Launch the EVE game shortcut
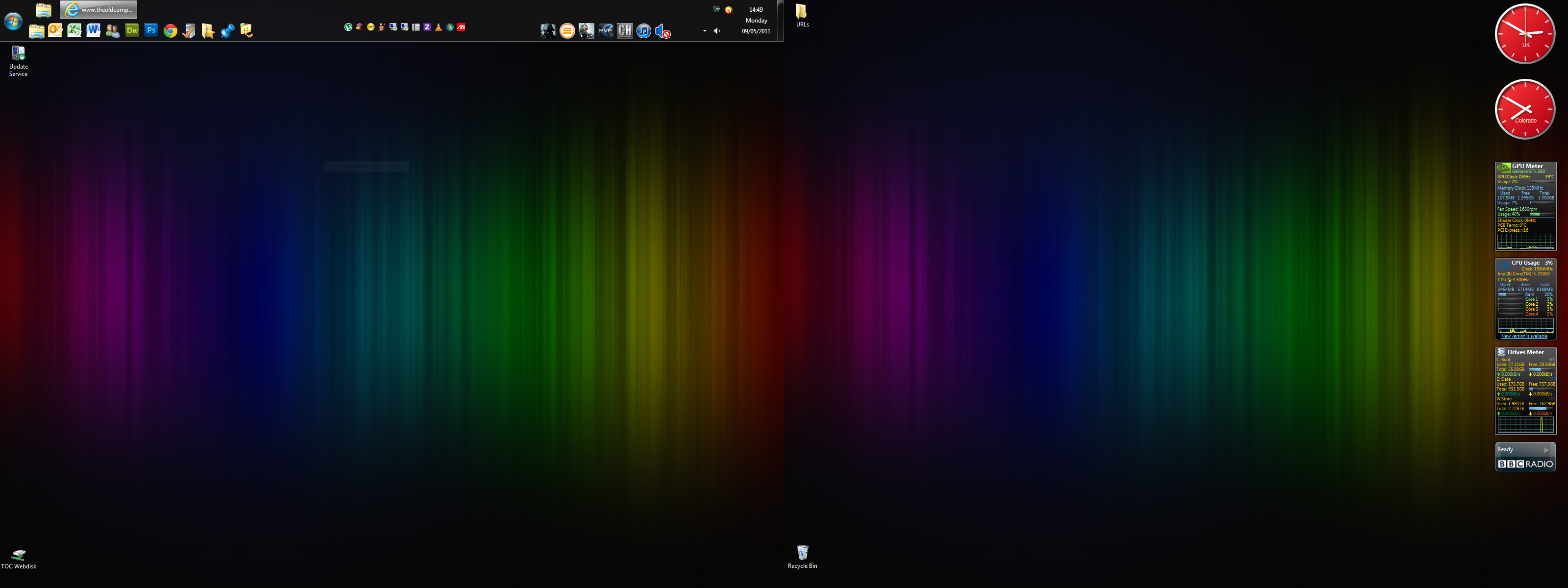1568x588 pixels. [606, 31]
